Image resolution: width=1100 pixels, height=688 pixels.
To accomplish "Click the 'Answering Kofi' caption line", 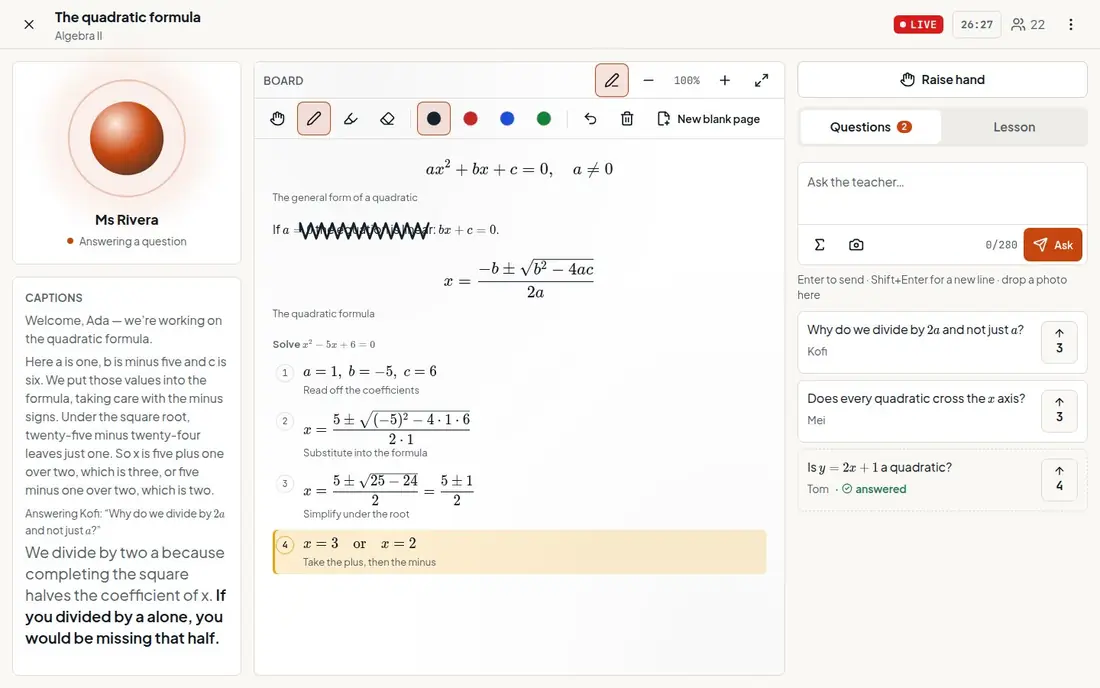I will coord(125,522).
